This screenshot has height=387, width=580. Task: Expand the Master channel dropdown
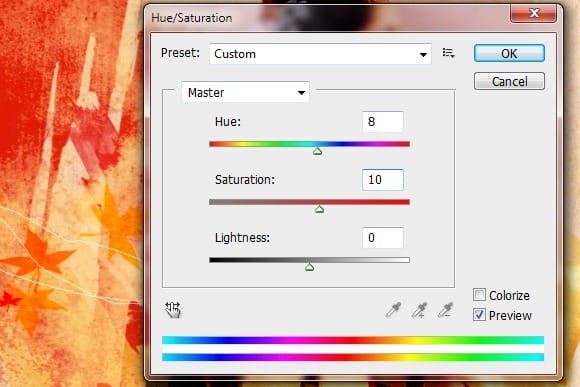coord(245,92)
